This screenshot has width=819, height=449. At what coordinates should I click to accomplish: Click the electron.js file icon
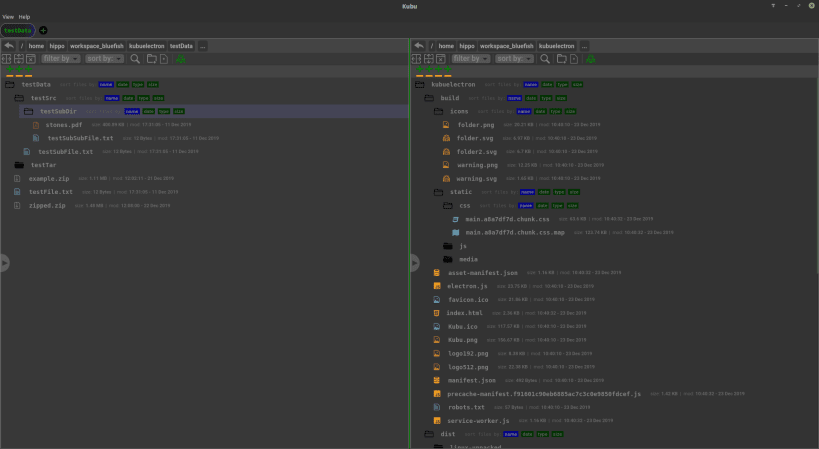coord(437,286)
